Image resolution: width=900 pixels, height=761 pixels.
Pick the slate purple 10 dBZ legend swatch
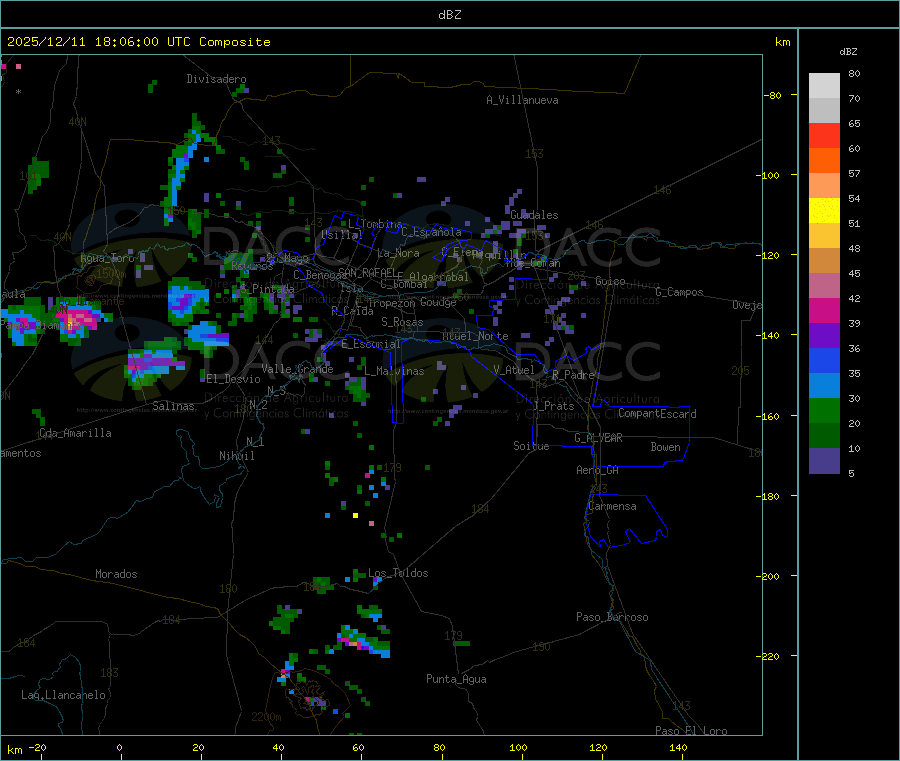tap(824, 461)
